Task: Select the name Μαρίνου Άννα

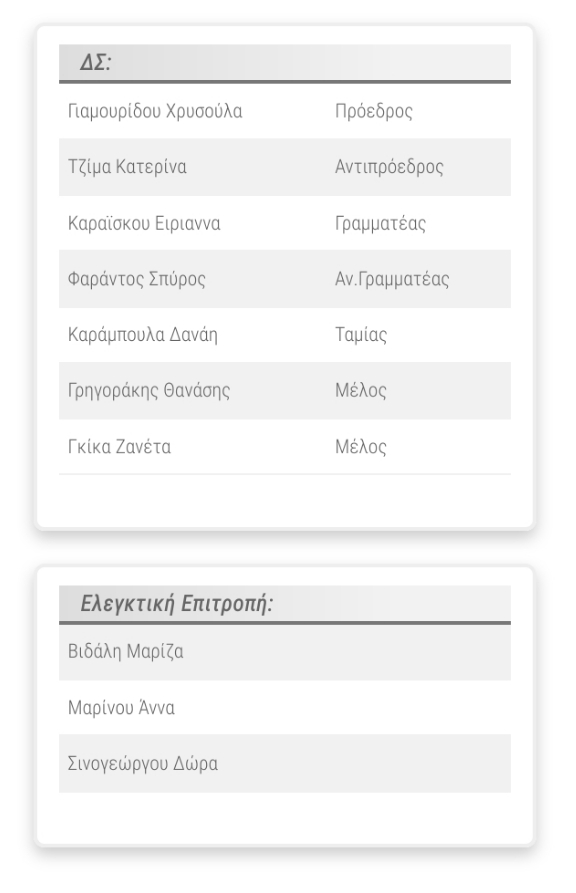Action: click(x=121, y=707)
